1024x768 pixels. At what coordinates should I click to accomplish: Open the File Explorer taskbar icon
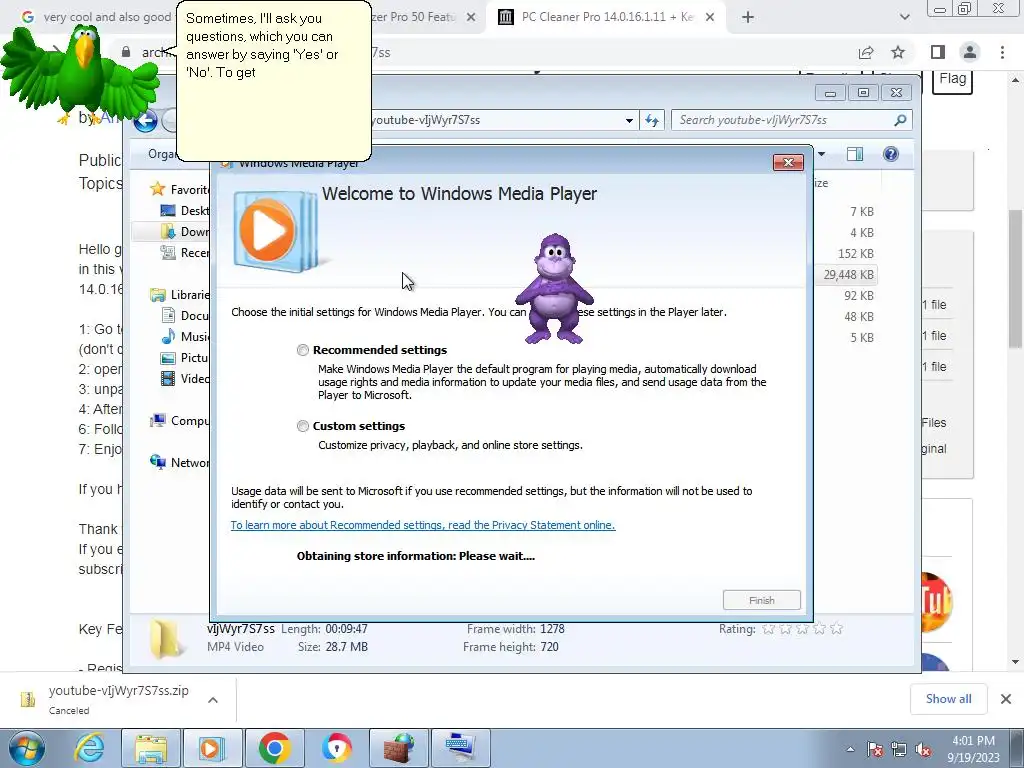click(151, 748)
